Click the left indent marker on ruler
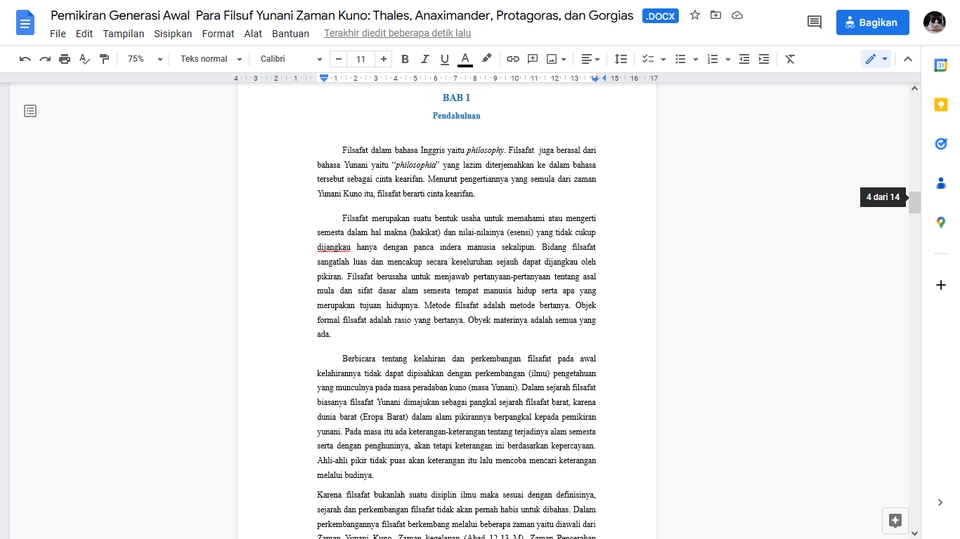The image size is (960, 539). pyautogui.click(x=324, y=79)
